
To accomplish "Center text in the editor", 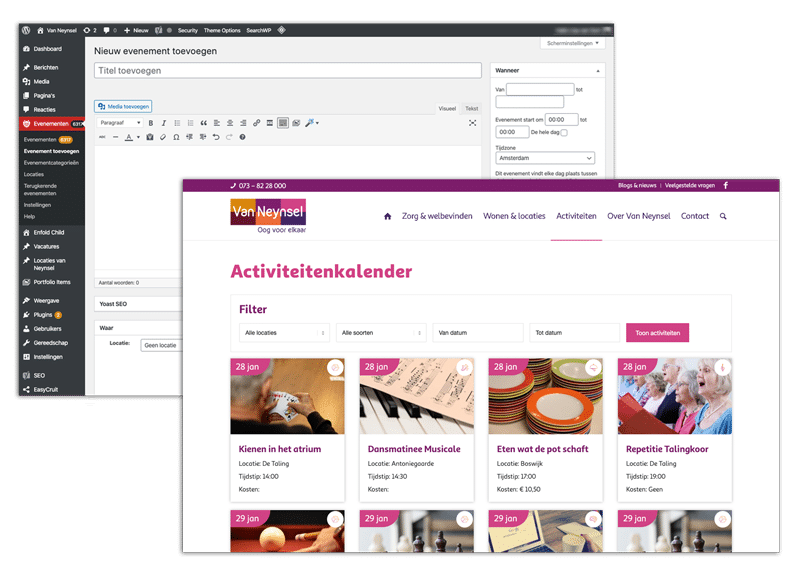I will (230, 123).
